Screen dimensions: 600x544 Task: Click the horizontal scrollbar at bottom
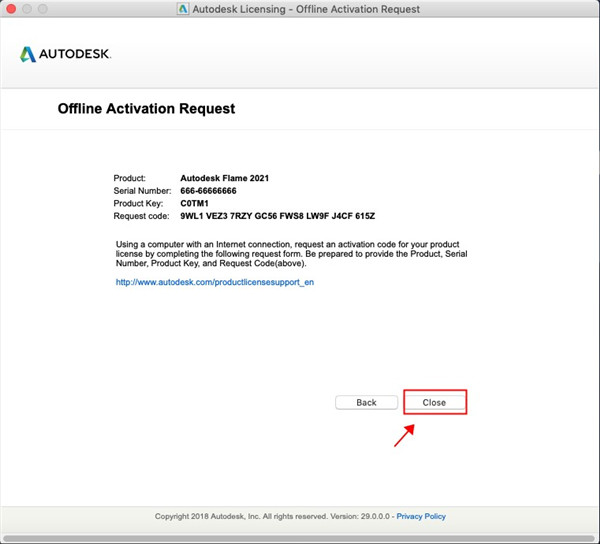298,539
